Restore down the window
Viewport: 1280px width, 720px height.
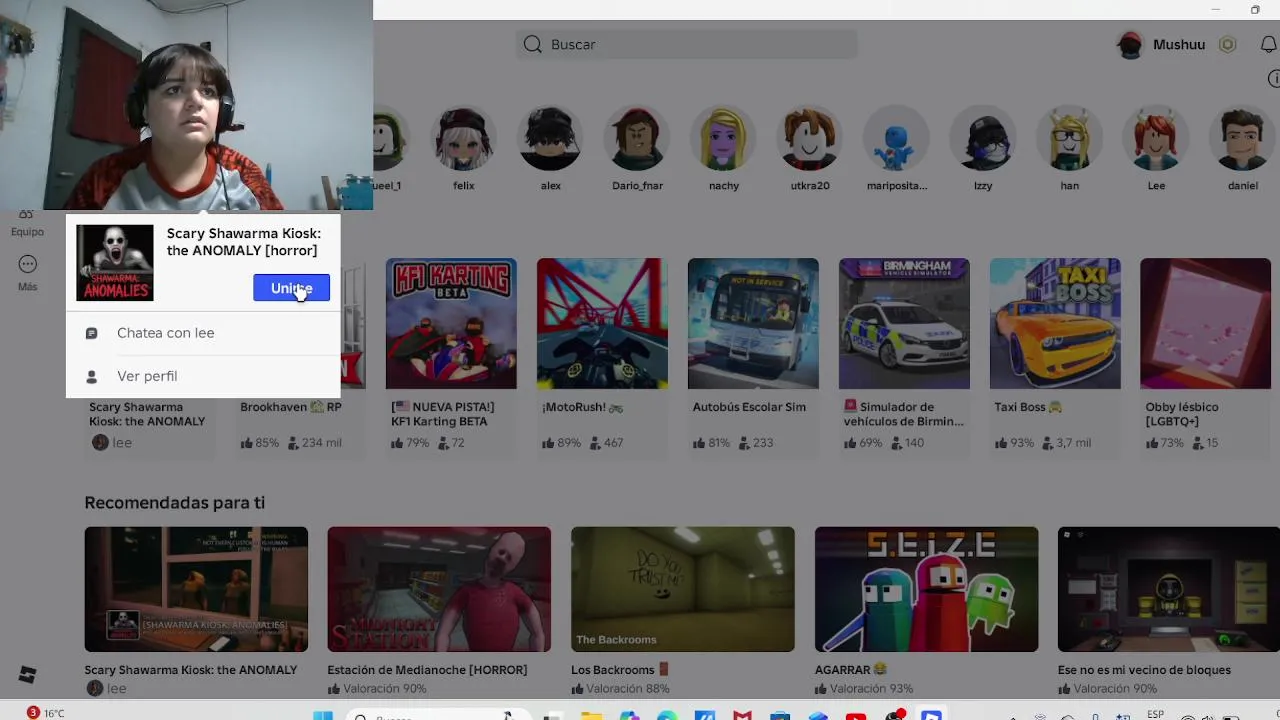(1255, 10)
